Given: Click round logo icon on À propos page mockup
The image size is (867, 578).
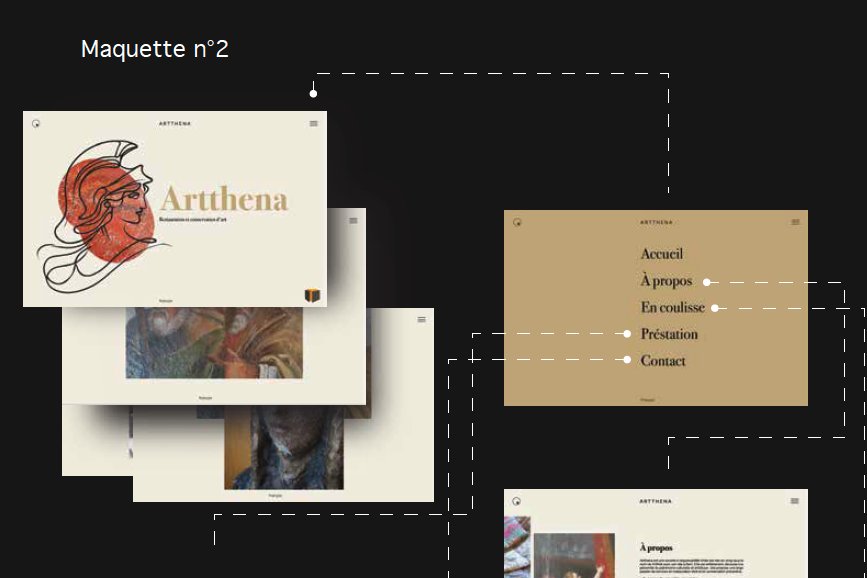Looking at the screenshot, I should tap(516, 501).
